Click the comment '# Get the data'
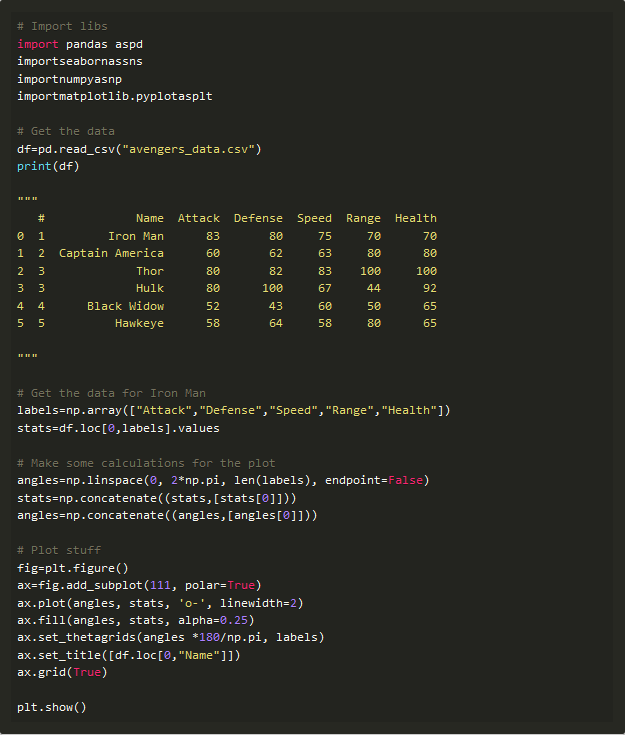The width and height of the screenshot is (625, 735). pyautogui.click(x=66, y=131)
